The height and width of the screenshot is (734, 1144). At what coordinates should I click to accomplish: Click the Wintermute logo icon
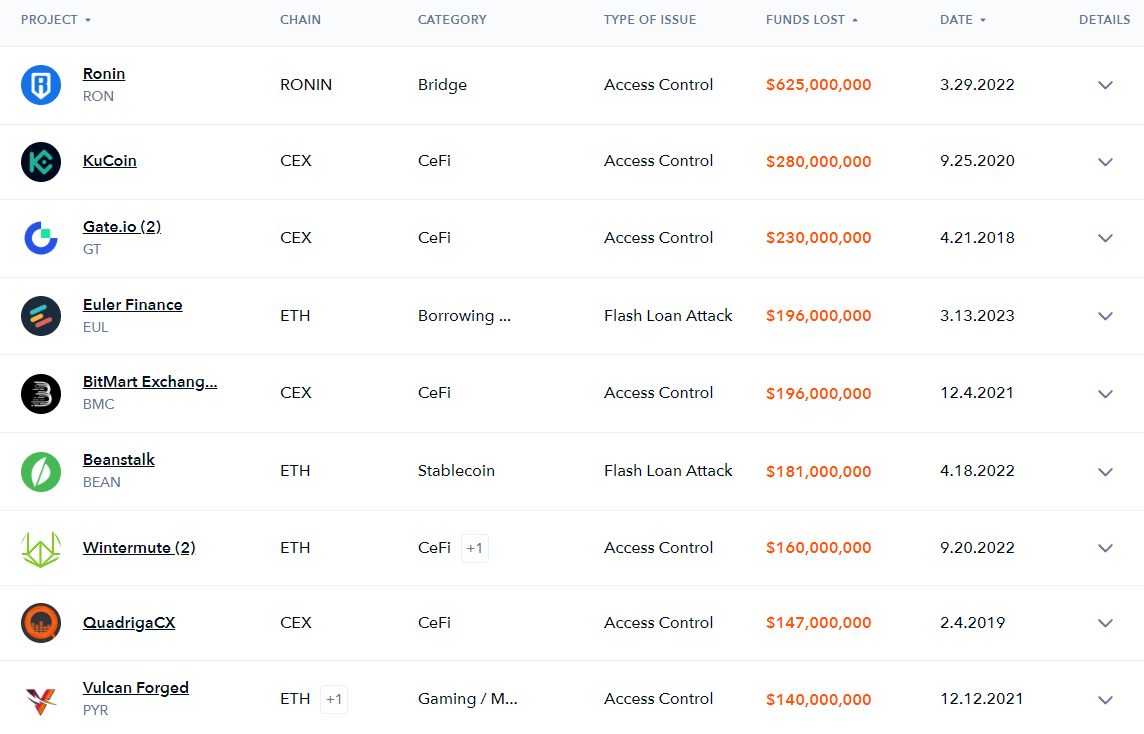pos(41,549)
